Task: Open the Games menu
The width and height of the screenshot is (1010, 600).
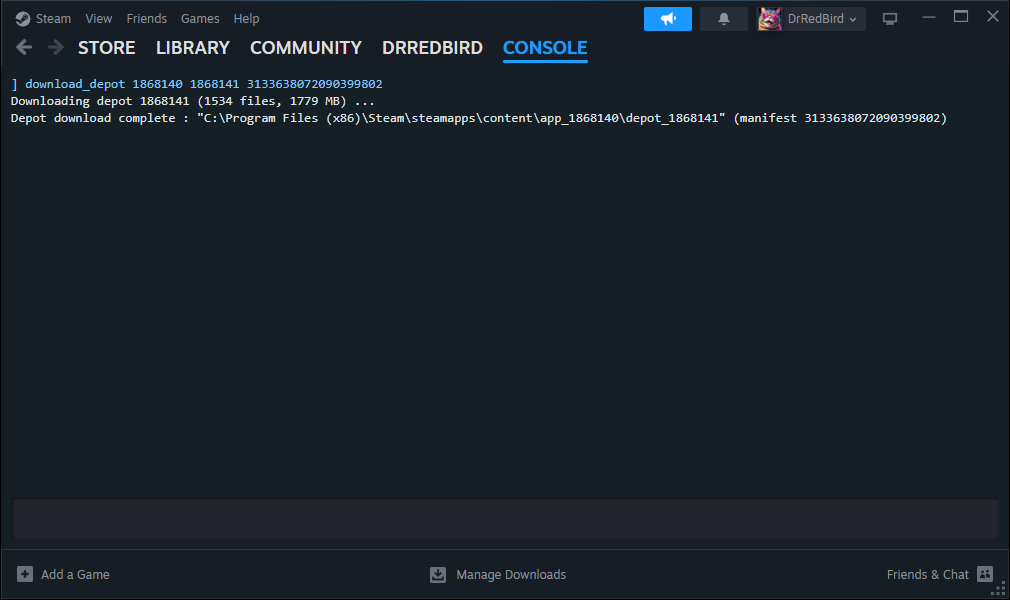Action: click(200, 19)
